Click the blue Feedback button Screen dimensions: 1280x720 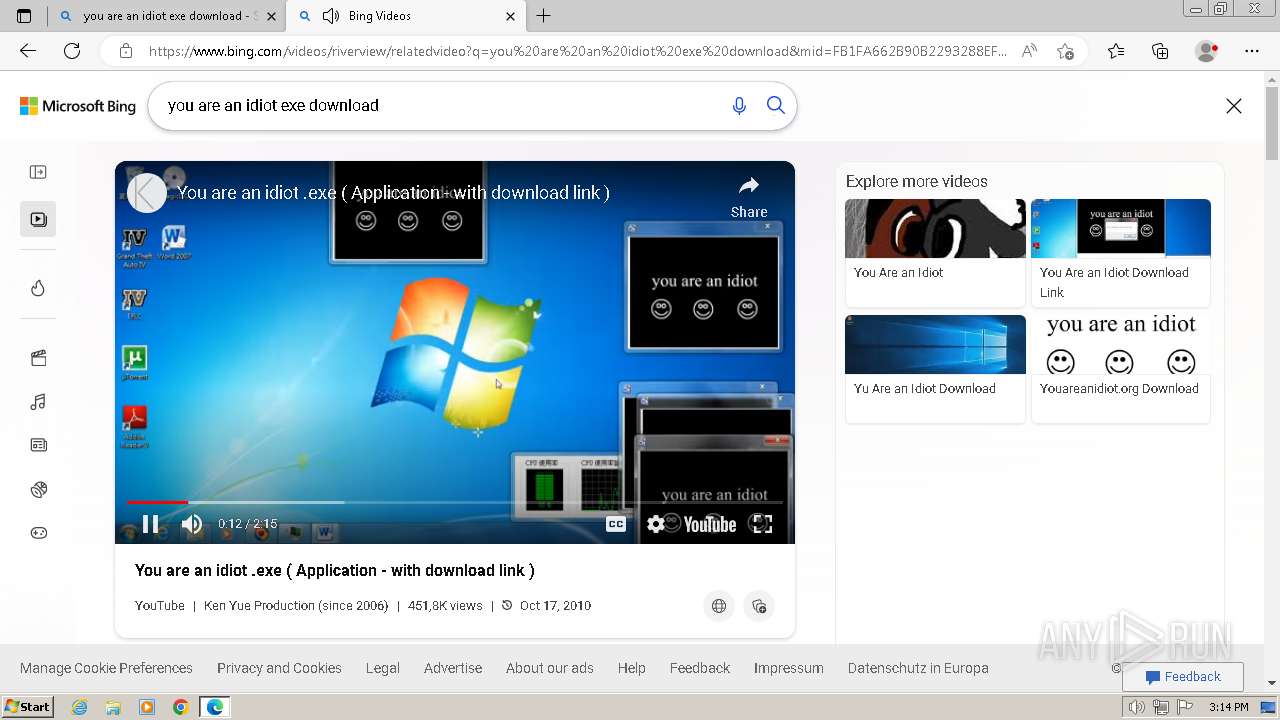[1183, 677]
